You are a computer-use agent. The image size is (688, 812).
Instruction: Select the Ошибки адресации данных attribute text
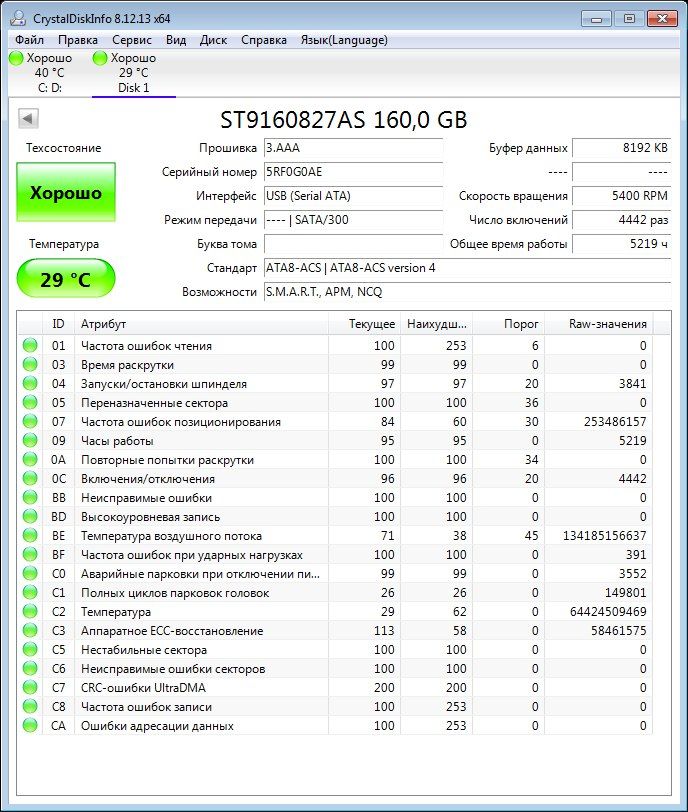(x=157, y=726)
